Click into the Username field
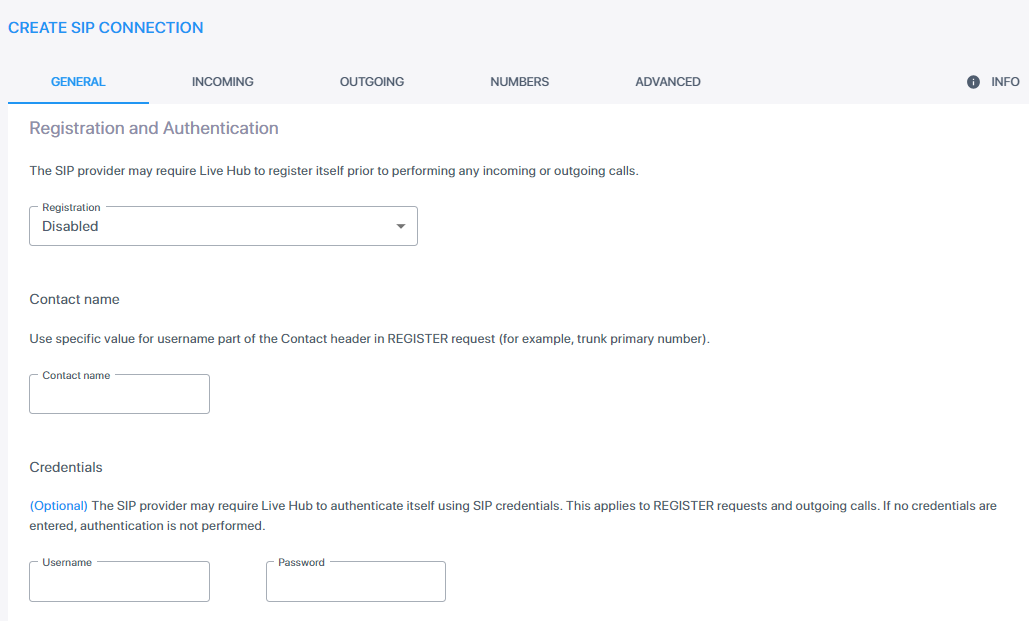The width and height of the screenshot is (1029, 621). (x=119, y=581)
